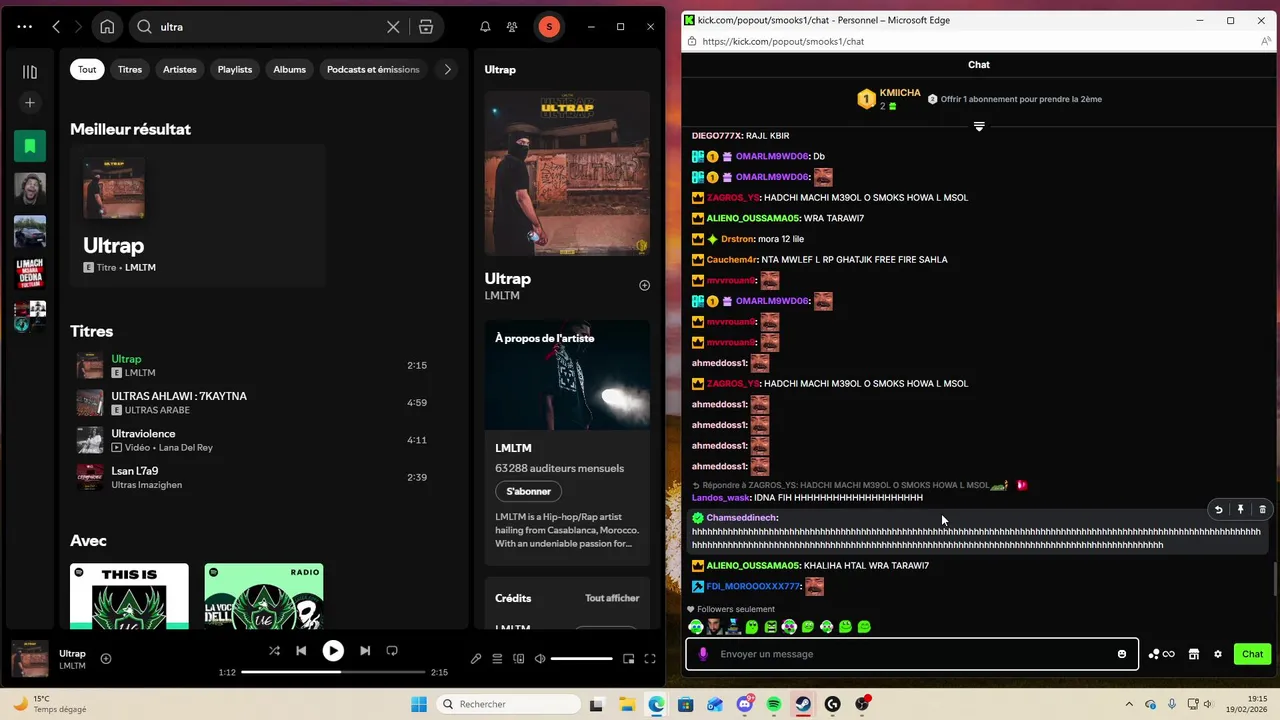The height and width of the screenshot is (720, 1280).
Task: Open Spotify from the Windows taskbar
Action: [x=774, y=704]
